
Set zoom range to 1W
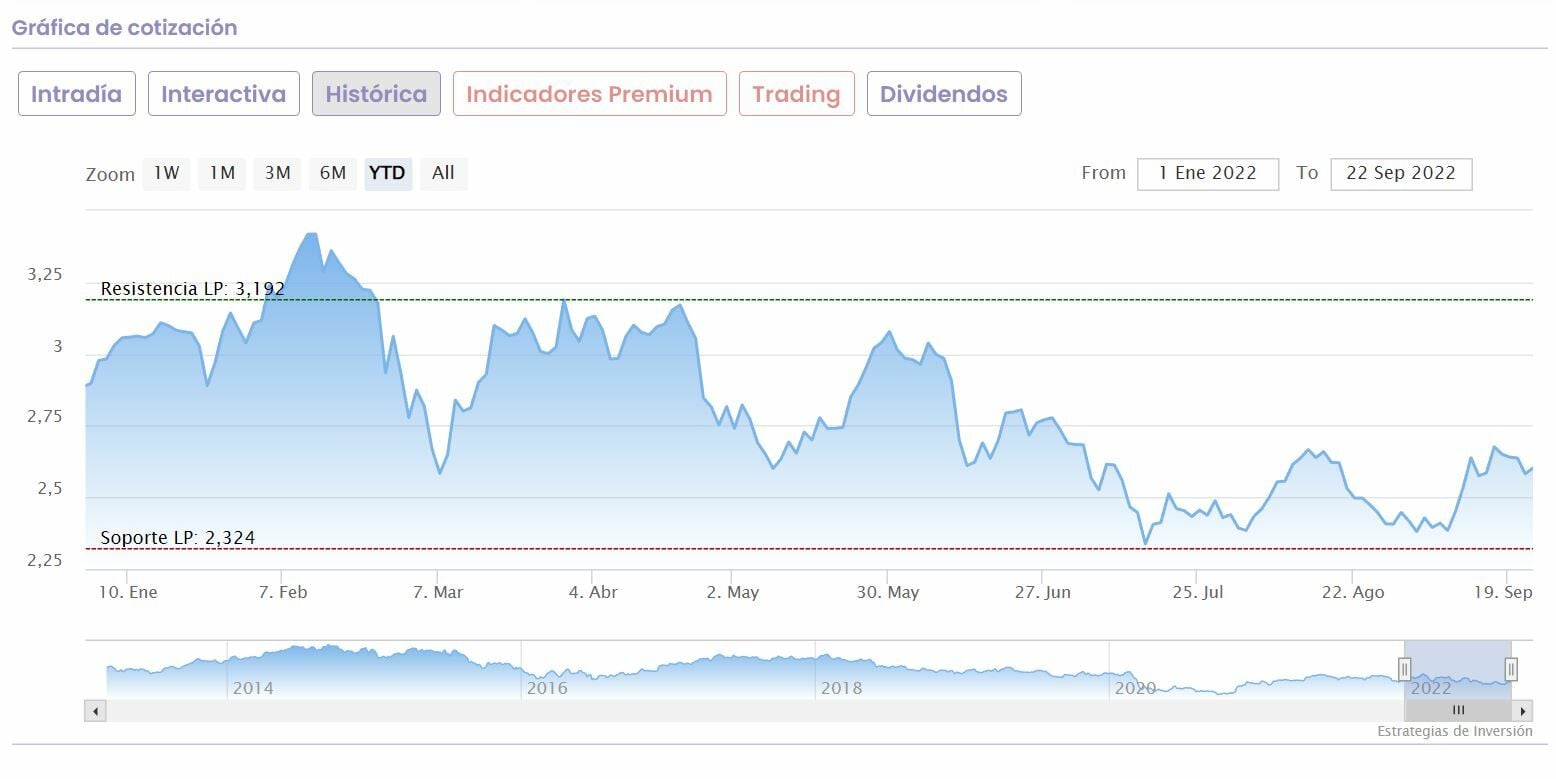click(x=166, y=173)
